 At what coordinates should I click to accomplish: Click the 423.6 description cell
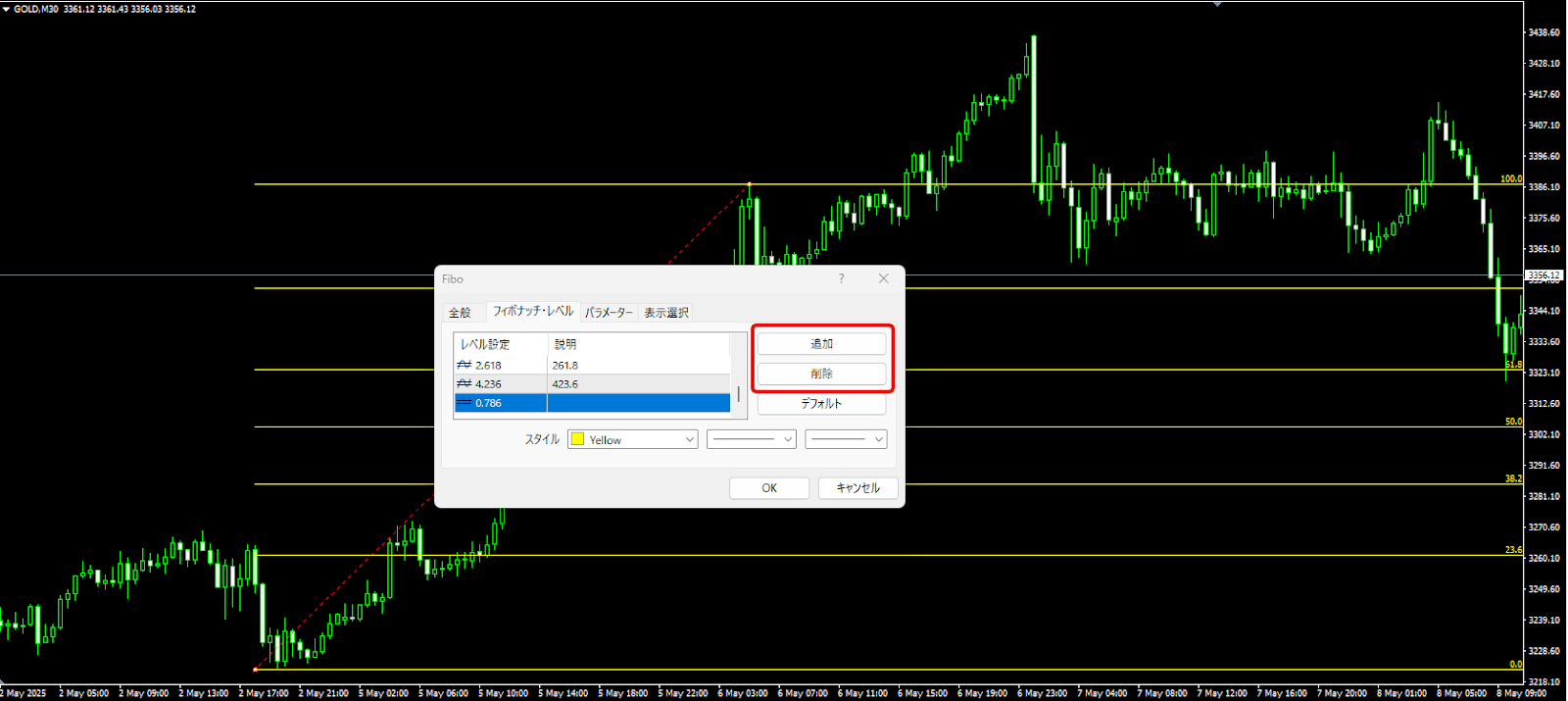[x=639, y=383]
